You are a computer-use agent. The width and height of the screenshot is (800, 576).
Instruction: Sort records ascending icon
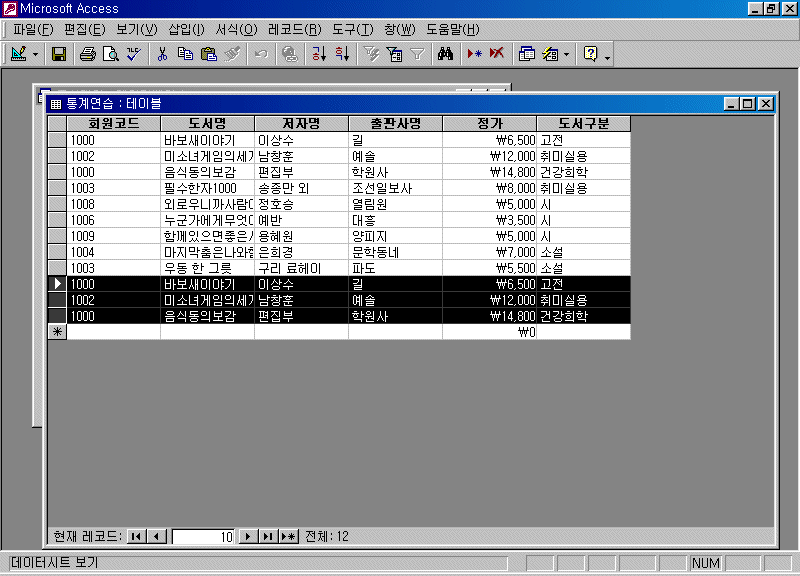tap(318, 54)
